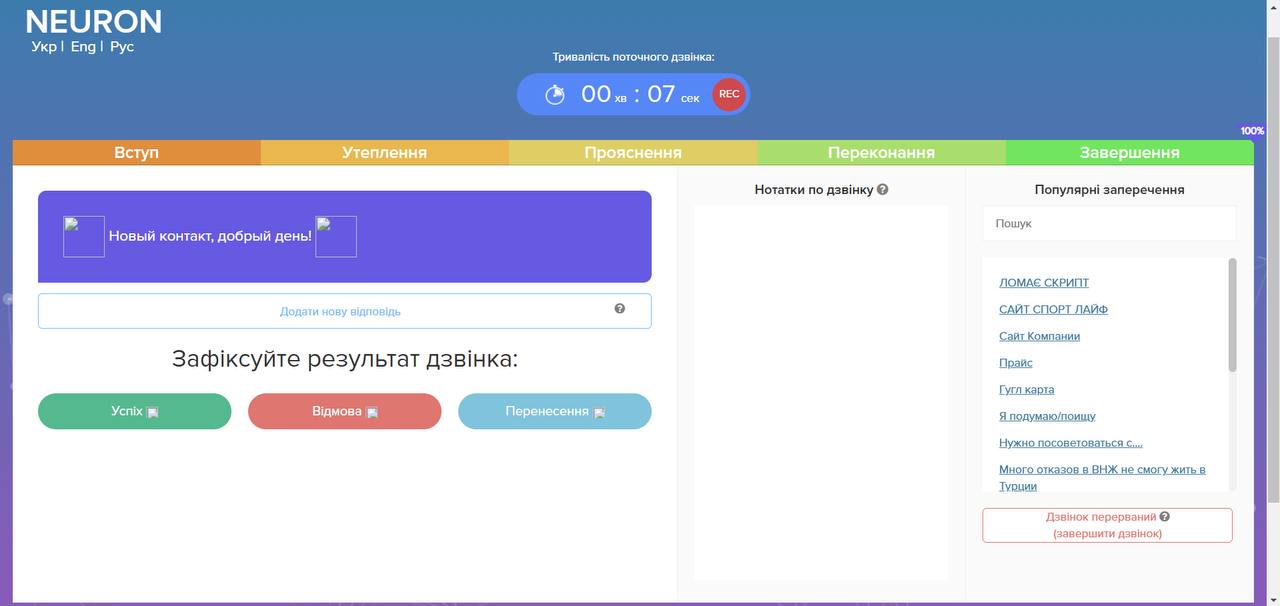This screenshot has height=606, width=1280.
Task: Choose the Перенесення call result
Action: click(x=555, y=411)
